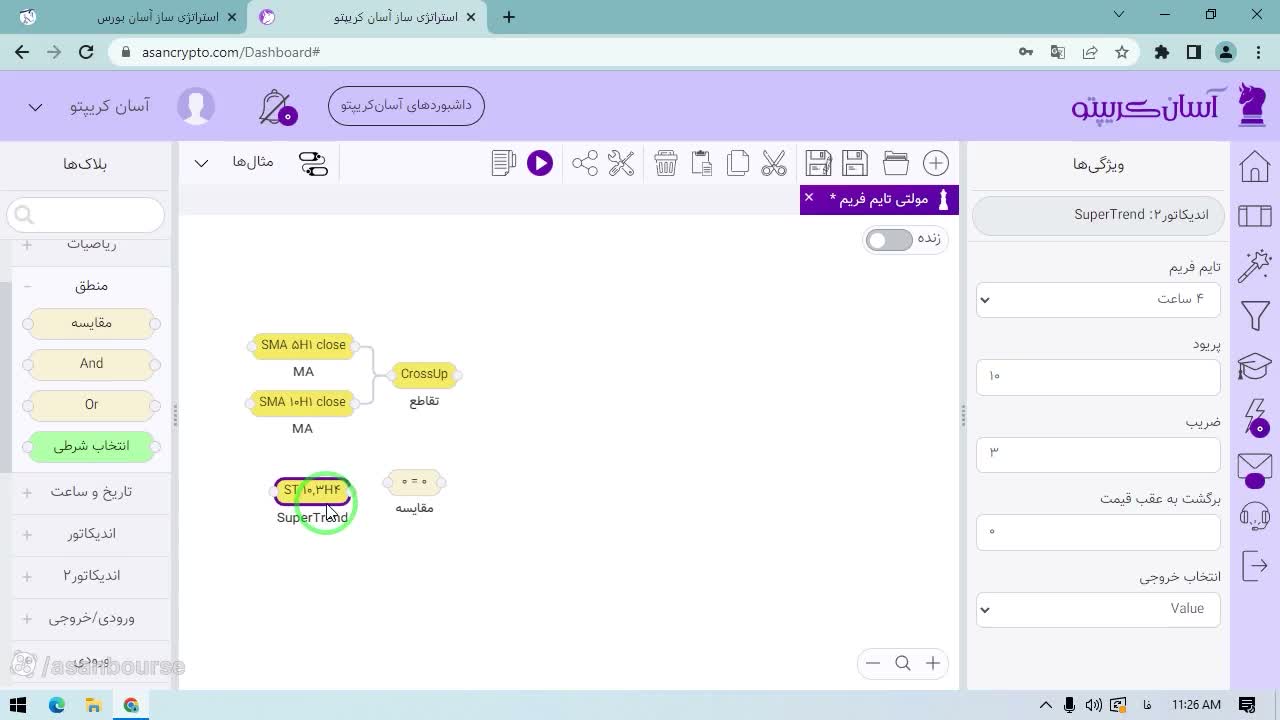Close the مولتی تایم فریم tab
This screenshot has height=720, width=1280.
(809, 198)
